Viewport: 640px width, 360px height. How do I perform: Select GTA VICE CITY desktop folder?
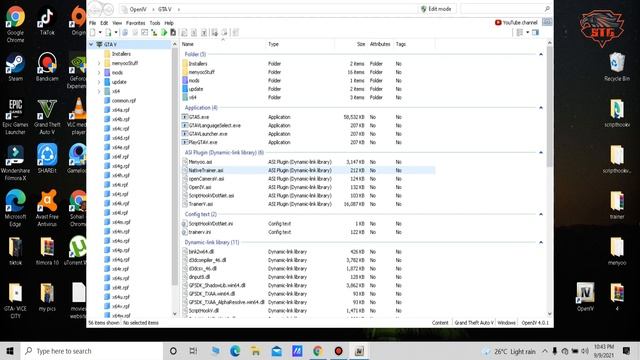point(15,301)
